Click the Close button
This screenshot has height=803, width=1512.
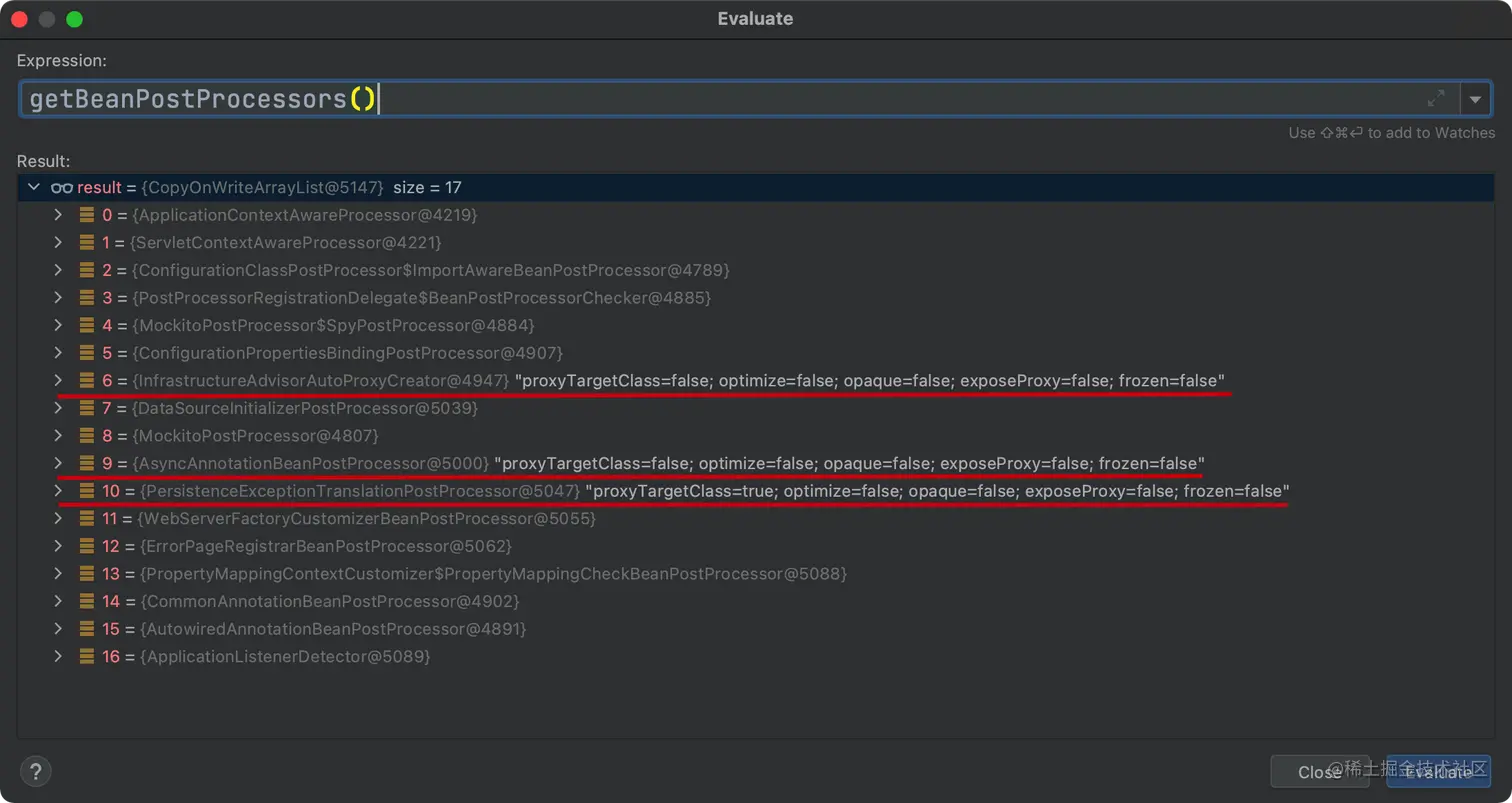coord(1322,771)
